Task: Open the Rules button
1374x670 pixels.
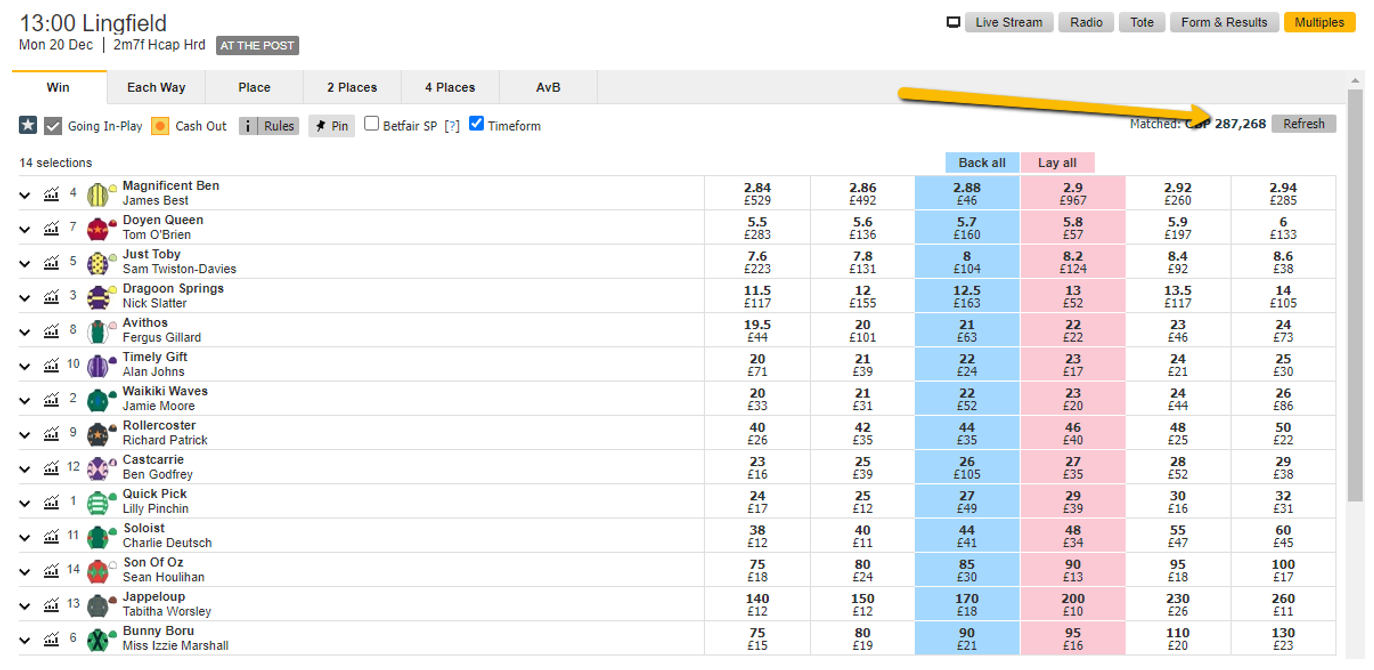Action: click(269, 126)
